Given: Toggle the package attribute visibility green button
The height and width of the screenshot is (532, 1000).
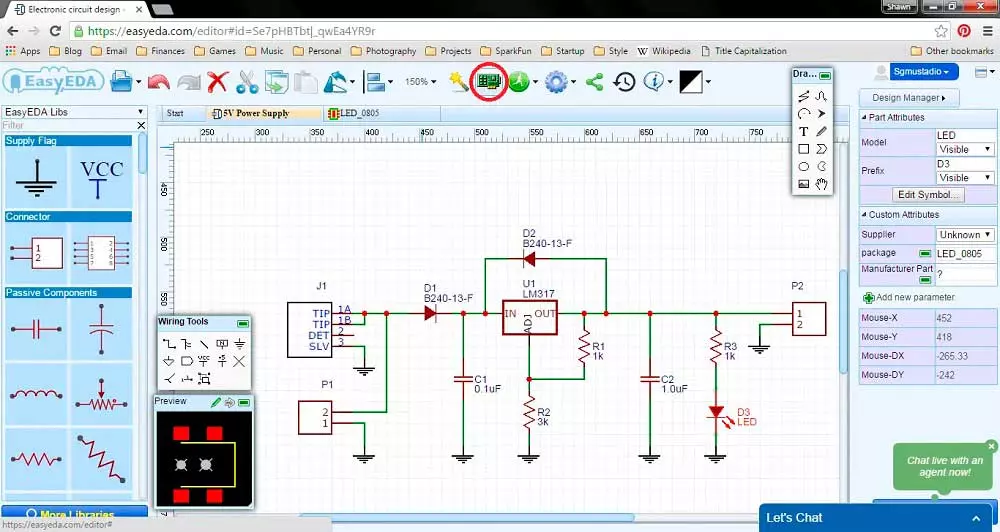Looking at the screenshot, I should tap(925, 254).
